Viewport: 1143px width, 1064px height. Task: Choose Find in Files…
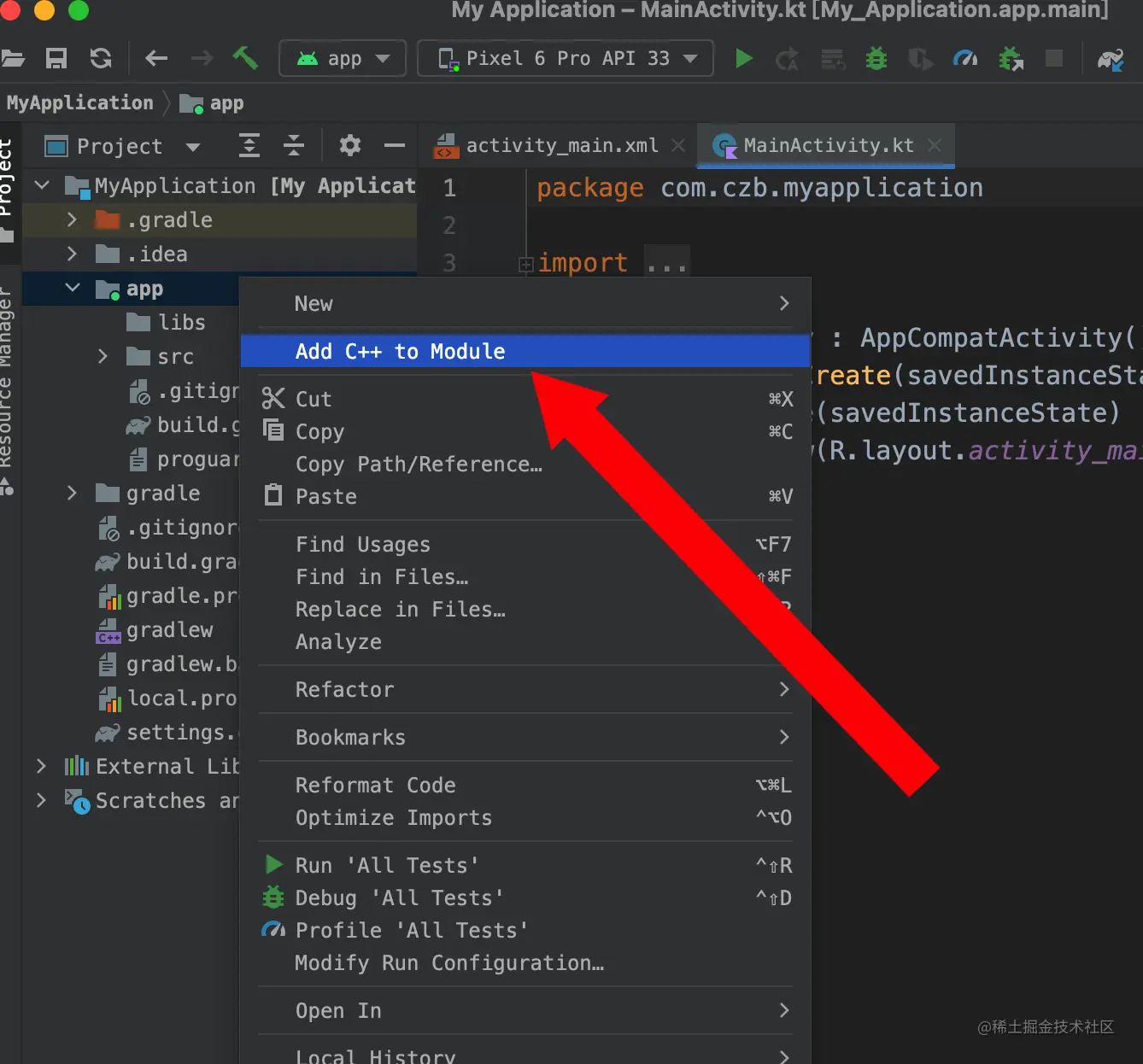pyautogui.click(x=525, y=576)
